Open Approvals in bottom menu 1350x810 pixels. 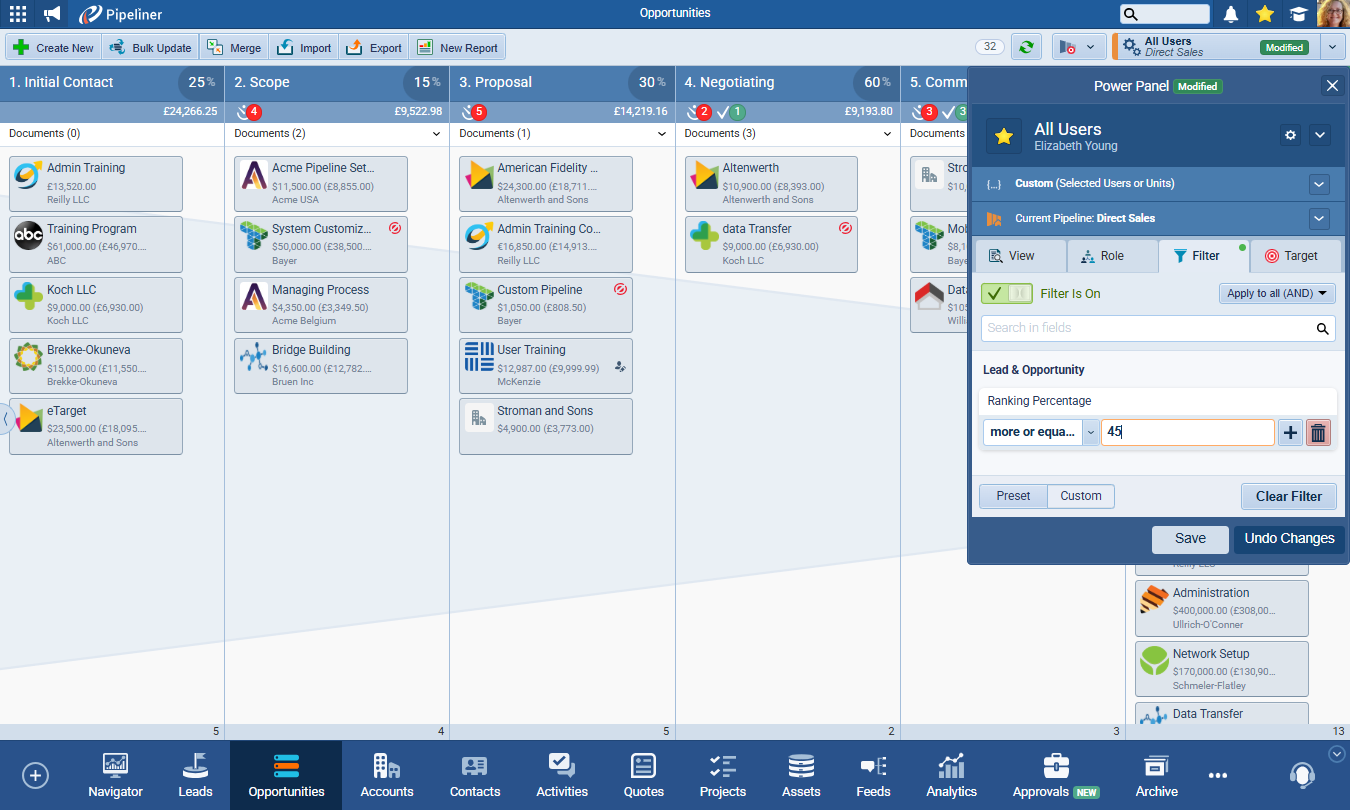pos(1056,775)
